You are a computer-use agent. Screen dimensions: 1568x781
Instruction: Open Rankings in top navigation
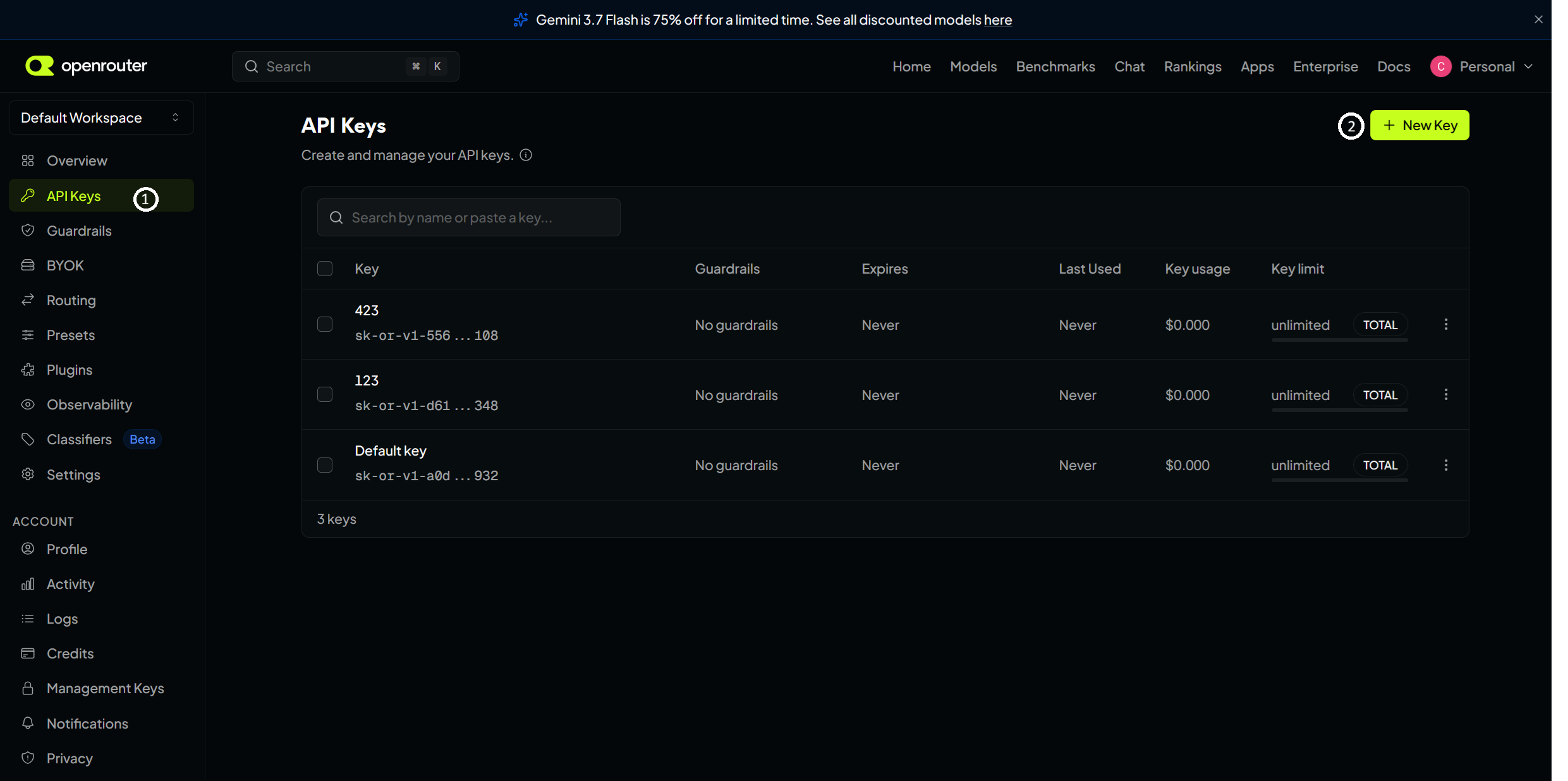(1192, 66)
